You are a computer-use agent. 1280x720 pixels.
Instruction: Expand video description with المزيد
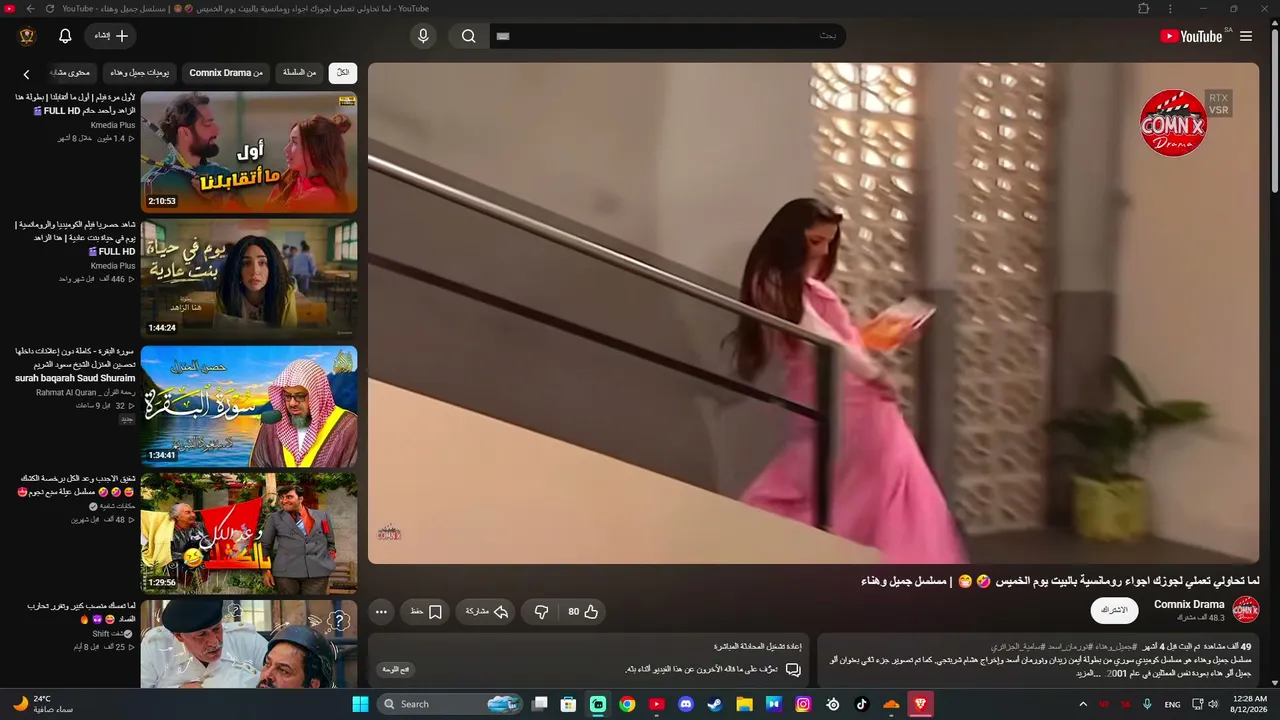coord(1087,674)
